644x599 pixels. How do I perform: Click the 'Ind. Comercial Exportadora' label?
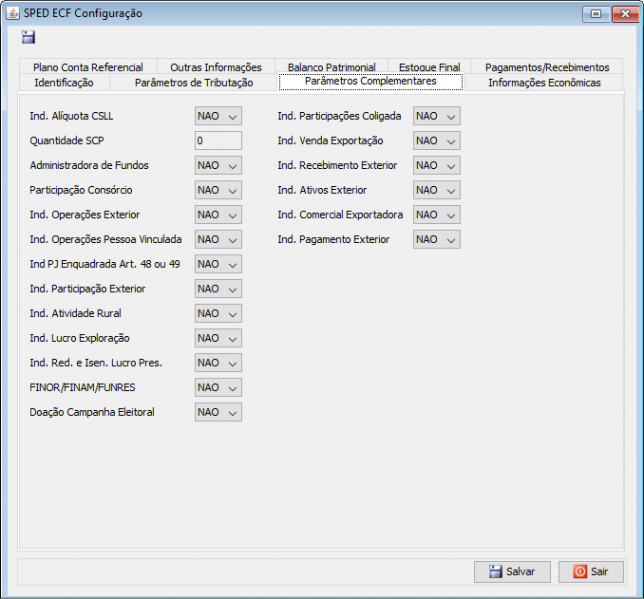[x=340, y=214]
